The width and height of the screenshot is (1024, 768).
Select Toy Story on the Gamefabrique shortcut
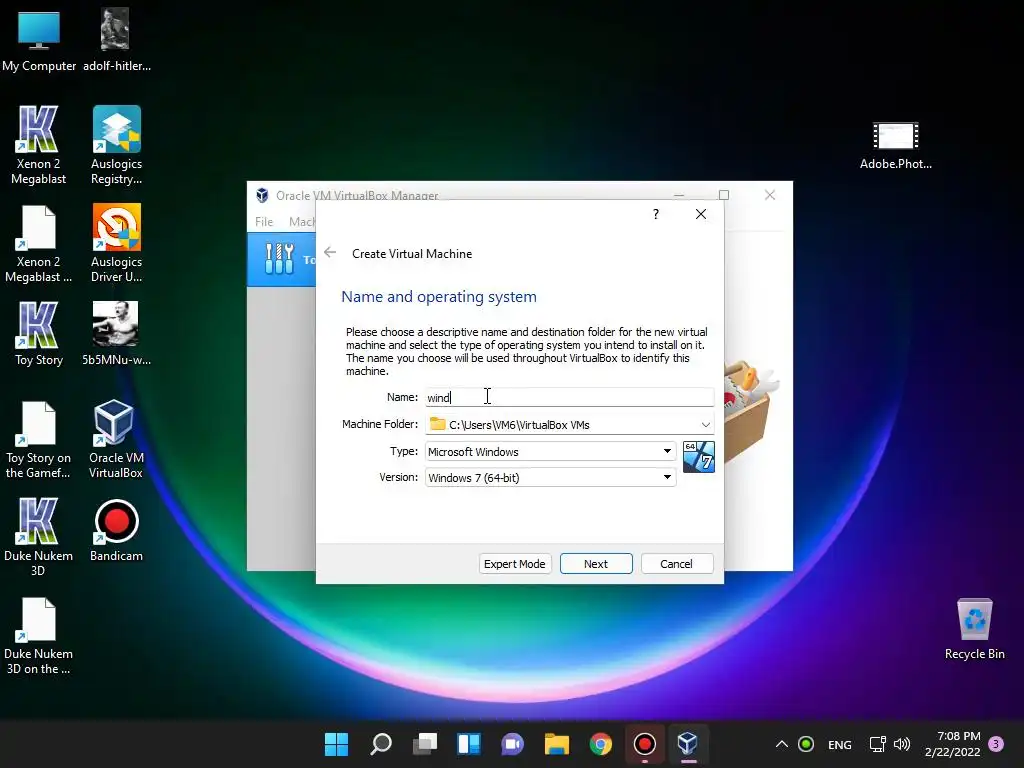tap(39, 440)
